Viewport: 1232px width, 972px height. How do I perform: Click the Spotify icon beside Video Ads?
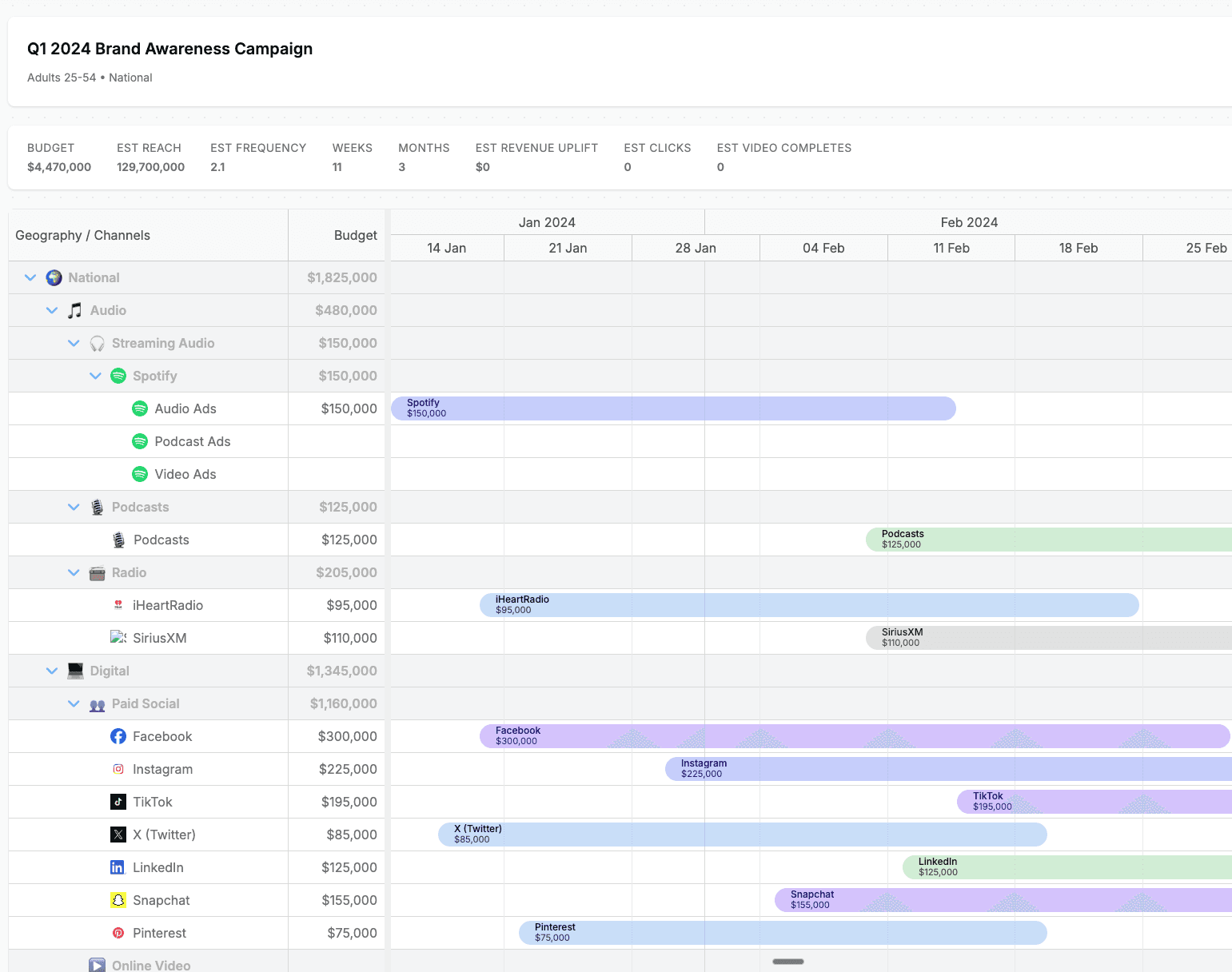pyautogui.click(x=140, y=474)
